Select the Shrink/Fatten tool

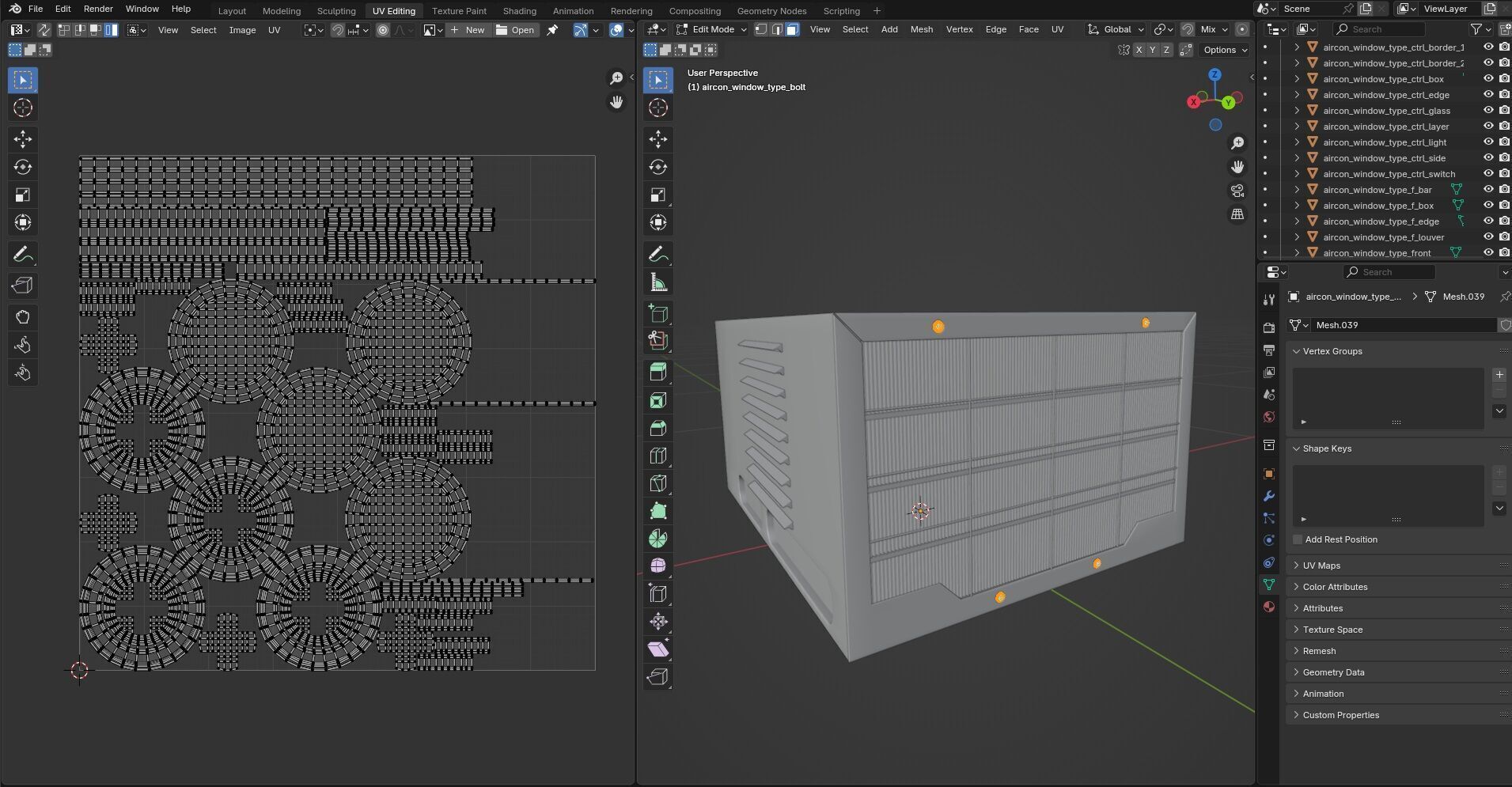coord(658,622)
